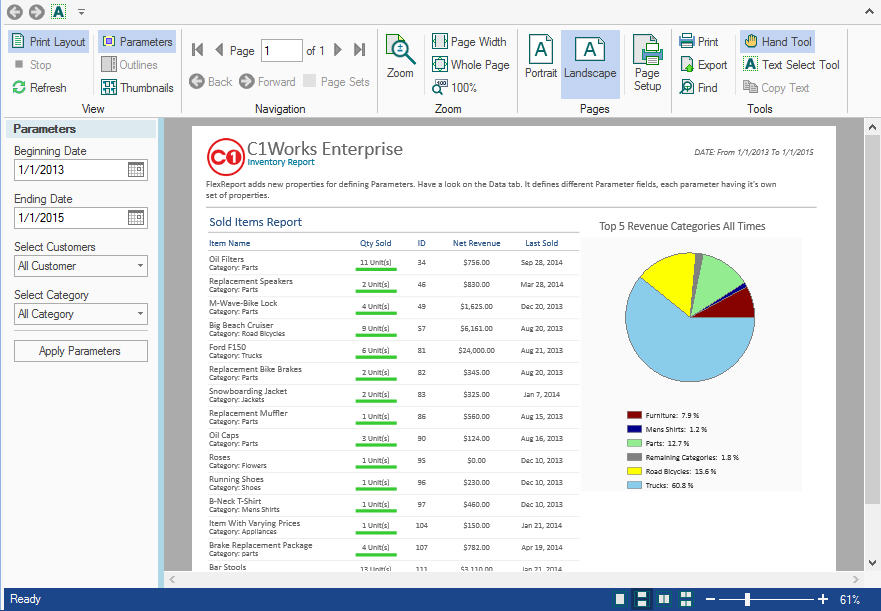
Task: Open Page Setup
Action: [x=647, y=64]
